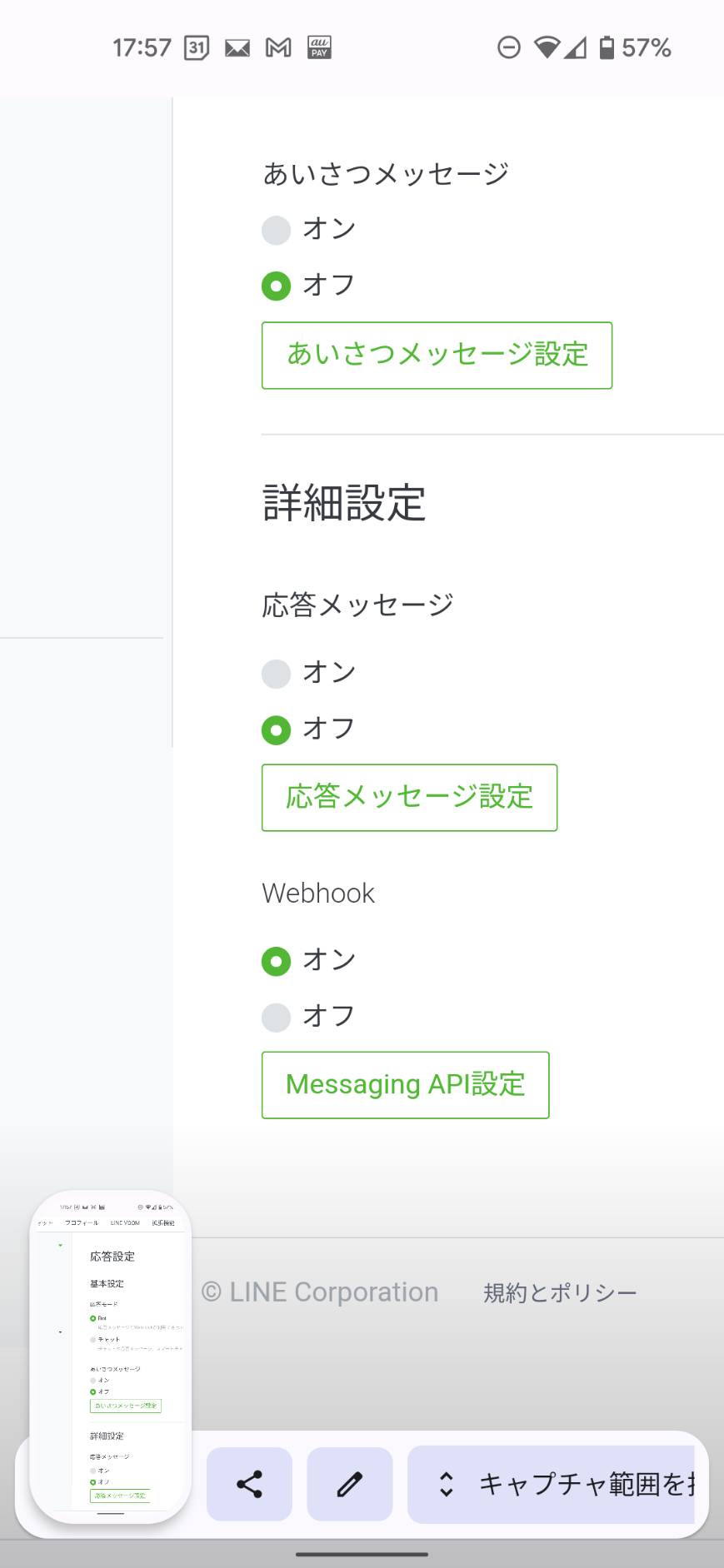This screenshot has width=724, height=1568.
Task: Open あいさつメッセージ設定 button
Action: pyautogui.click(x=437, y=356)
